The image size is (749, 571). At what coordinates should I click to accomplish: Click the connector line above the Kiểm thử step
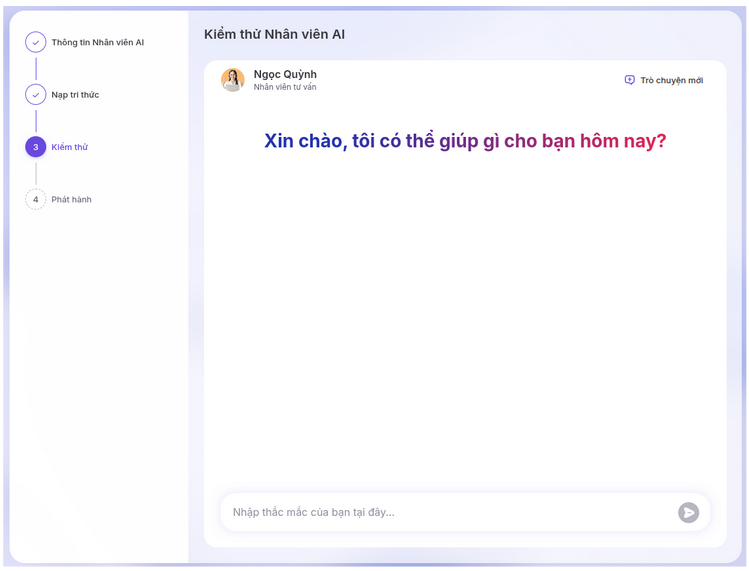pyautogui.click(x=36, y=121)
